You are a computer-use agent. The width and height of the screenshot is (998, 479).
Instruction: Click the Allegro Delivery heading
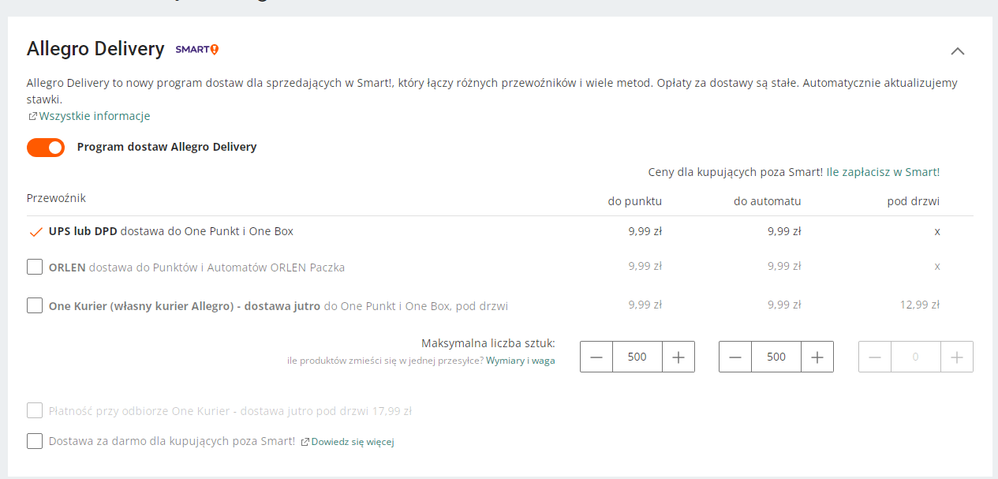[95, 49]
